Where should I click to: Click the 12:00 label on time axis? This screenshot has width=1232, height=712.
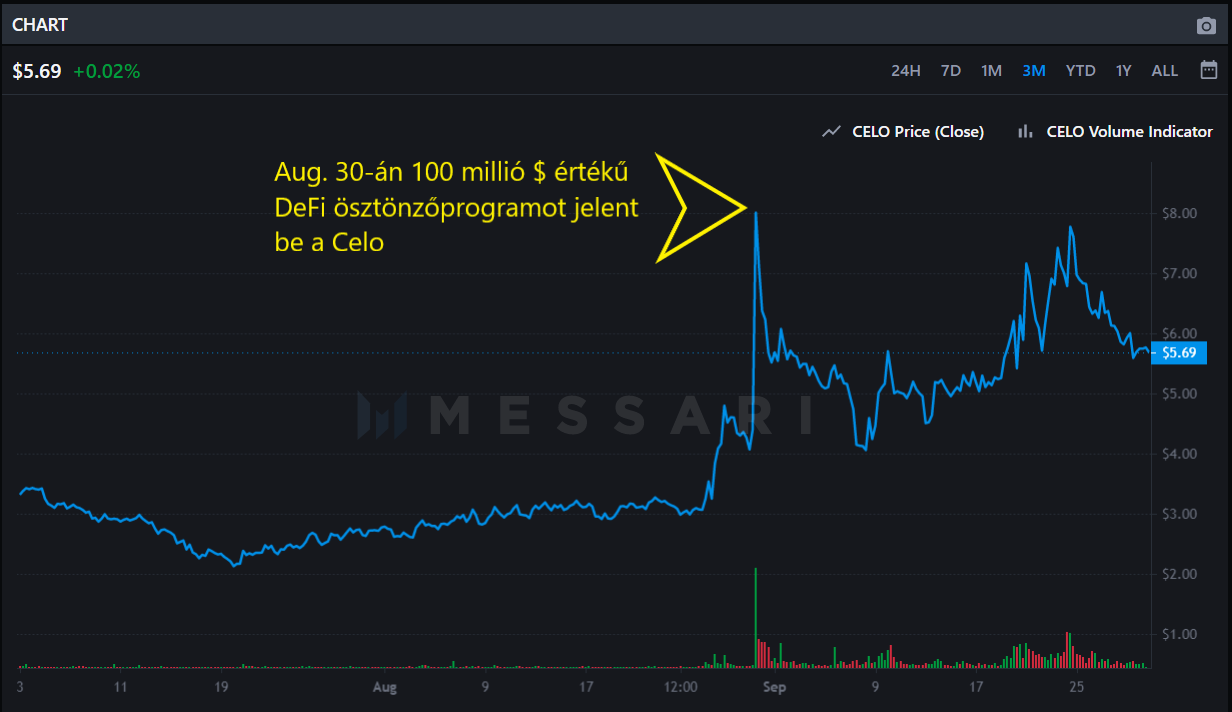tap(680, 687)
